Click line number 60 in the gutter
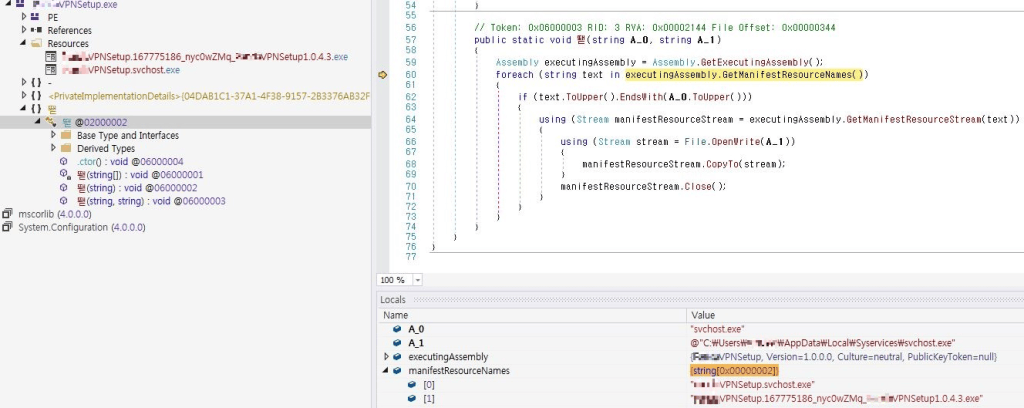Image resolution: width=1024 pixels, height=408 pixels. point(411,75)
